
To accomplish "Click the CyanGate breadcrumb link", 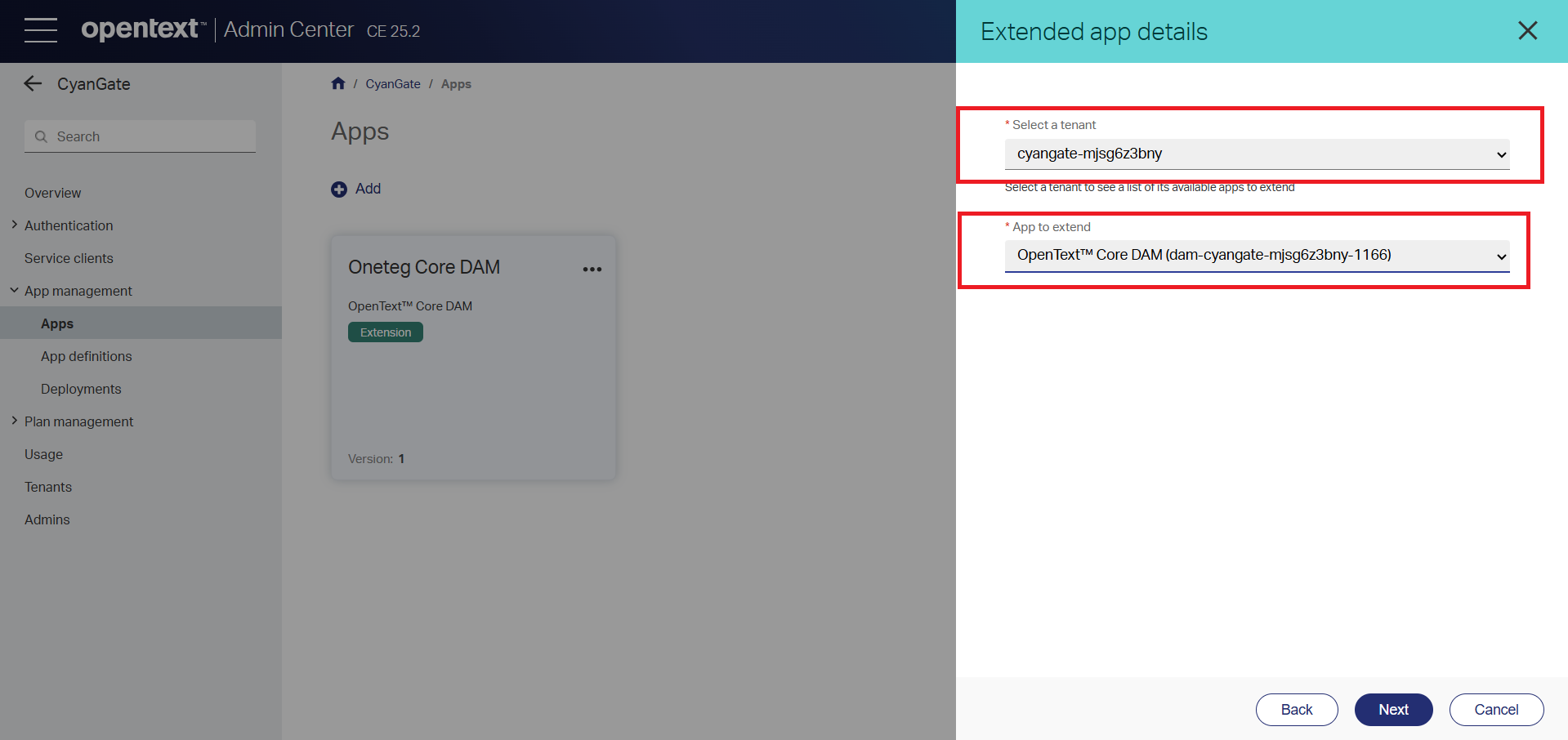I will point(393,84).
